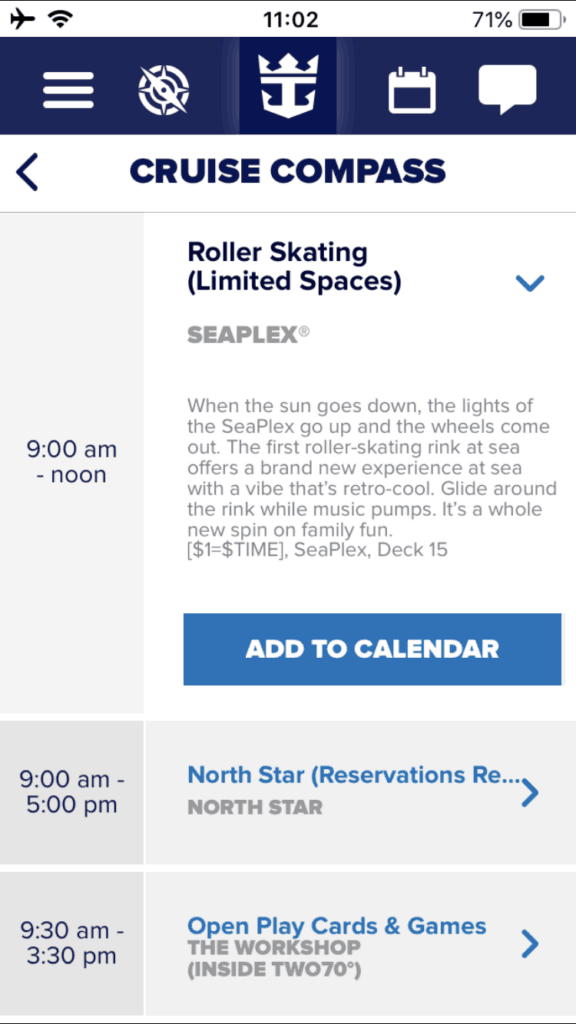The height and width of the screenshot is (1024, 576).
Task: Open the calendar icon in top bar
Action: [411, 89]
